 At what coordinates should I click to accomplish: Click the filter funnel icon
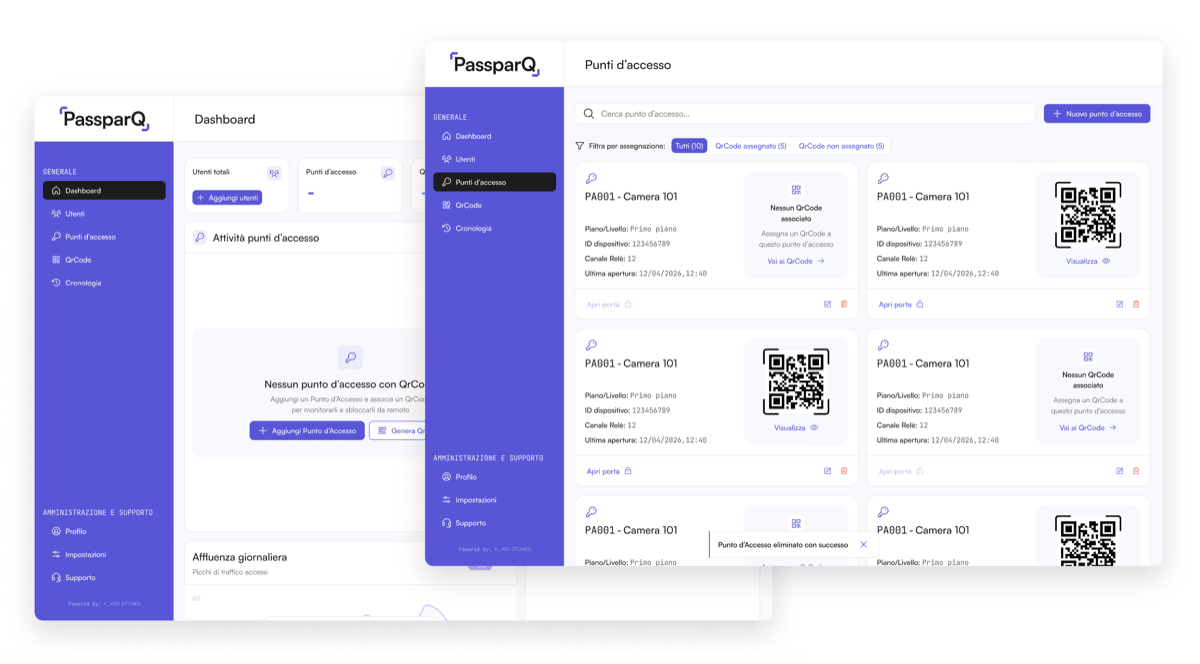click(x=580, y=146)
